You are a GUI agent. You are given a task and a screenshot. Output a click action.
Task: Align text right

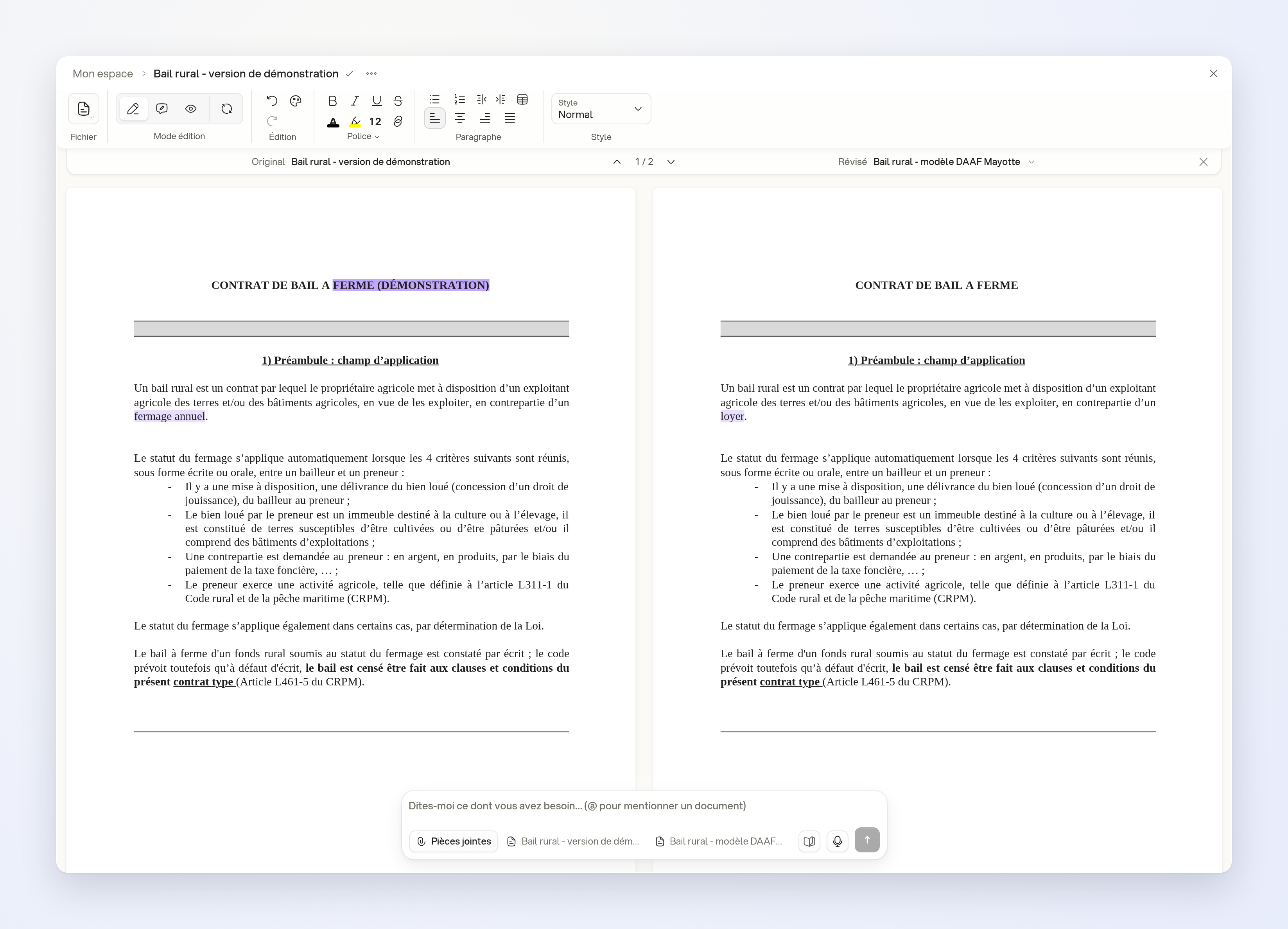(x=485, y=118)
